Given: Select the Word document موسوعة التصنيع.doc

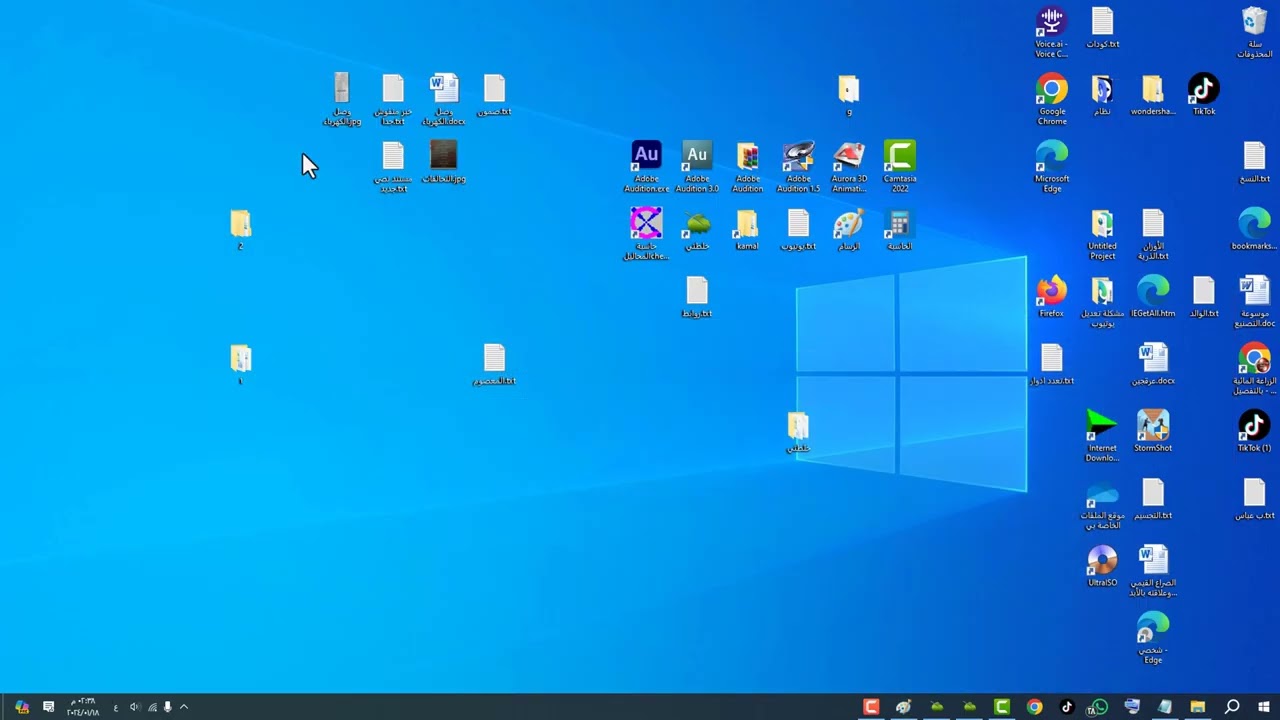Looking at the screenshot, I should 1254,302.
